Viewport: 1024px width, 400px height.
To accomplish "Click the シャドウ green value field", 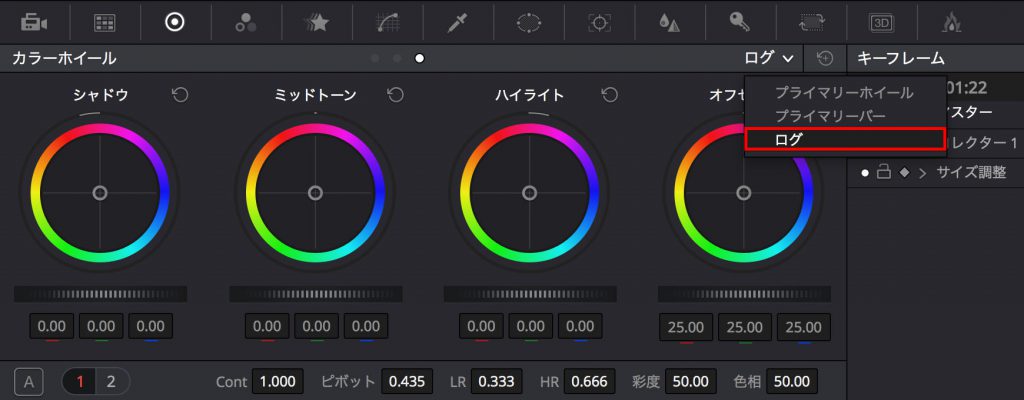I will pos(101,326).
